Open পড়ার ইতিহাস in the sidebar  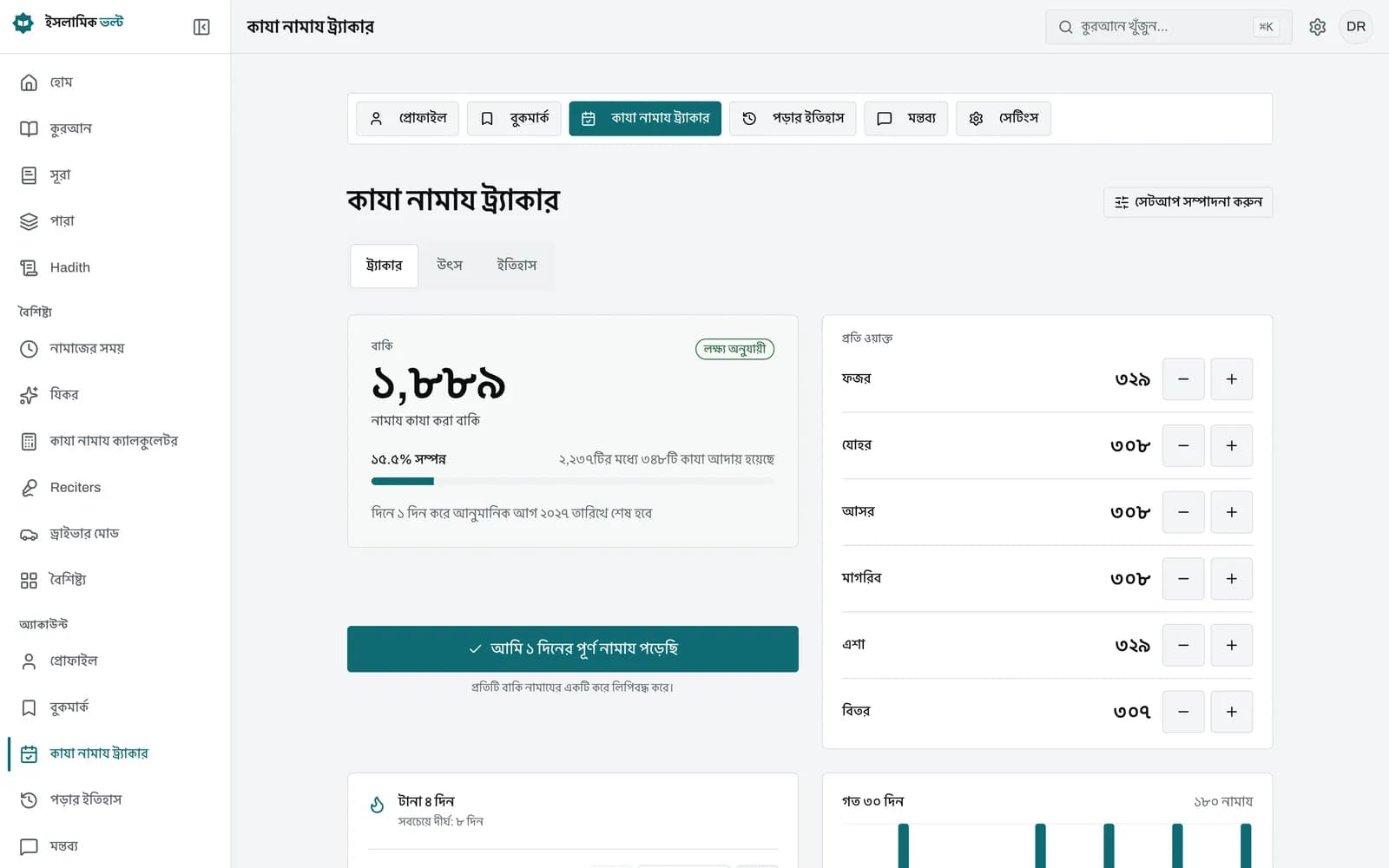(115, 799)
